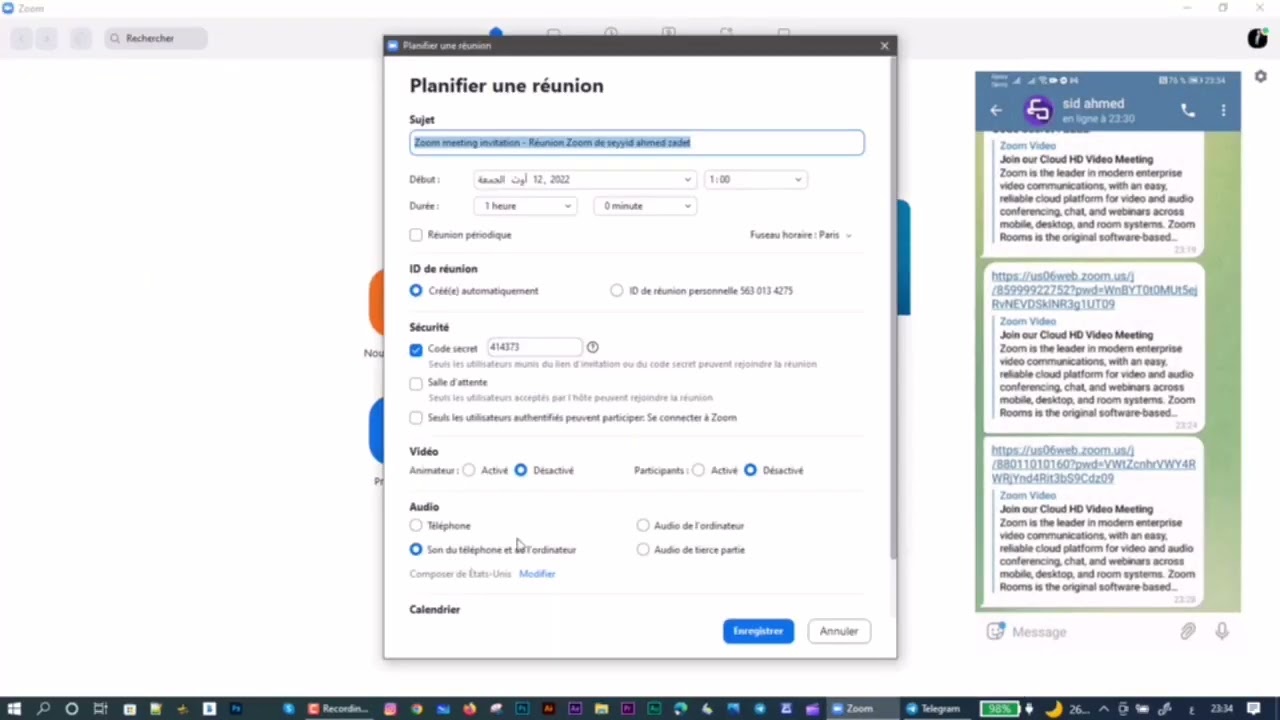Switch to Telegram on the taskbar
1280x720 pixels.
933,709
